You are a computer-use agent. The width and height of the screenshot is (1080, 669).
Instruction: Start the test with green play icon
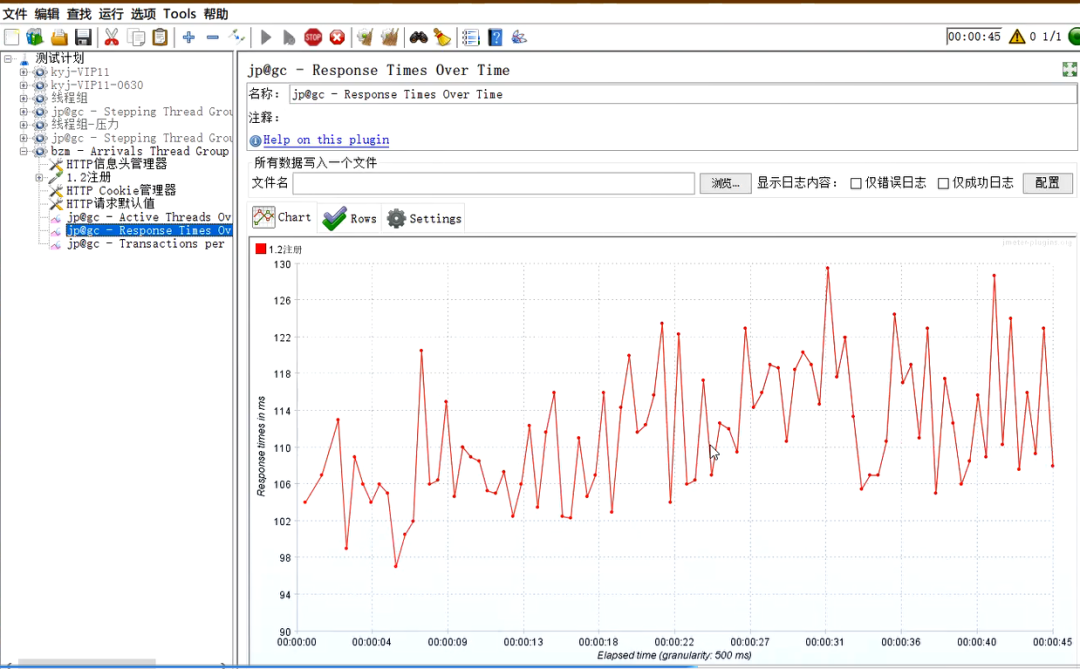[266, 37]
